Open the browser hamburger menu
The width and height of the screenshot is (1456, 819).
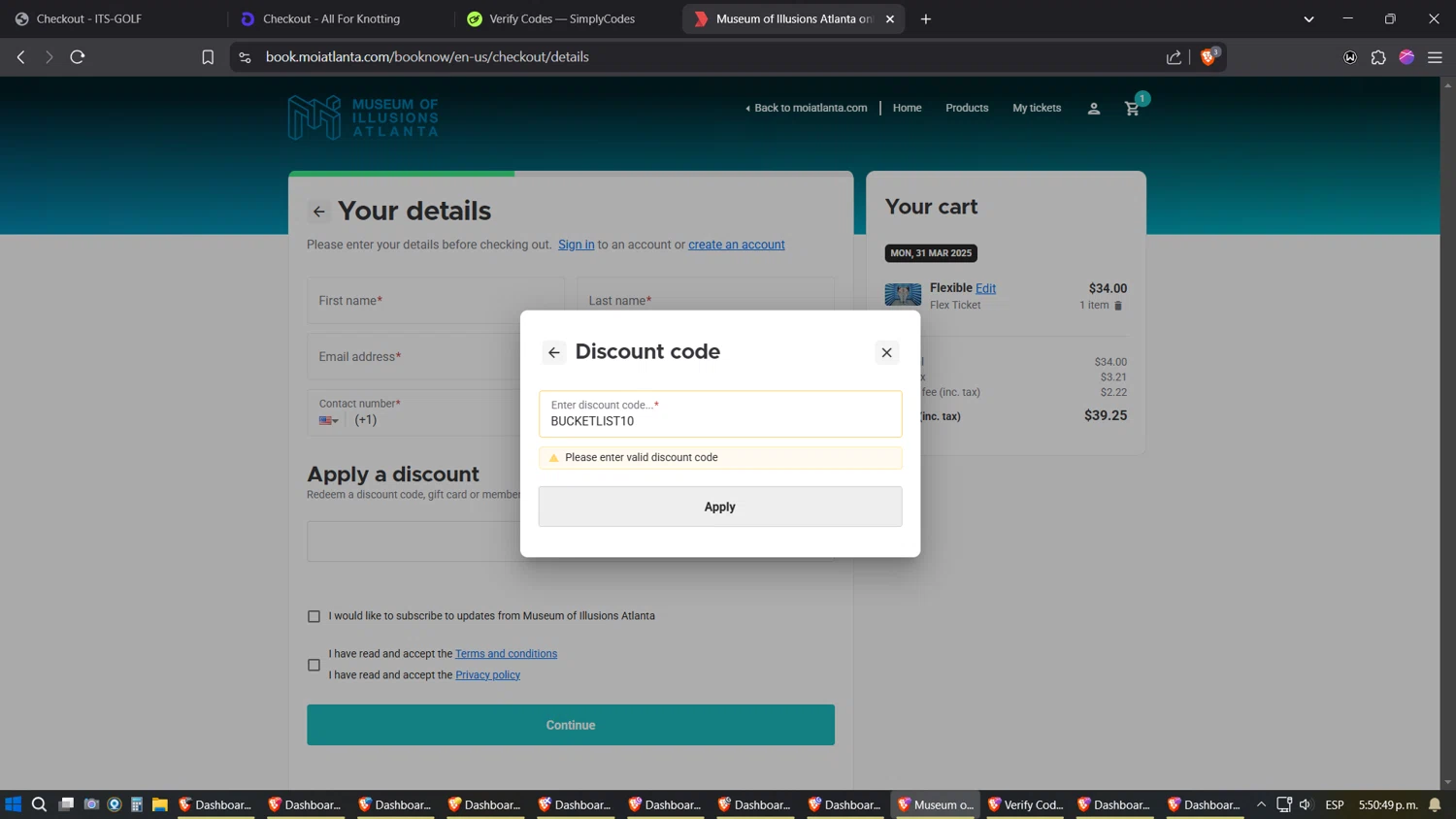click(1435, 57)
